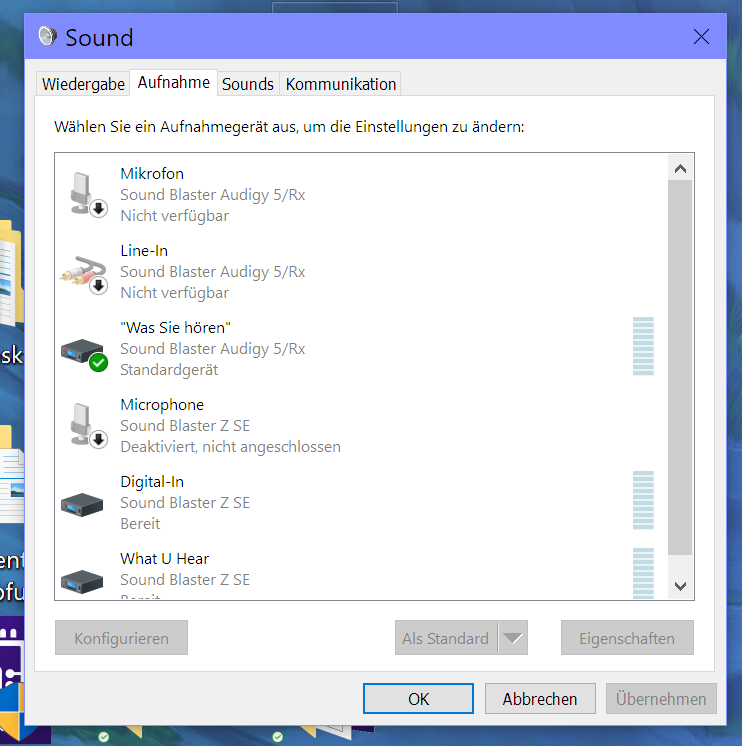
Task: Select the "Digital-In" device name
Action: [152, 482]
